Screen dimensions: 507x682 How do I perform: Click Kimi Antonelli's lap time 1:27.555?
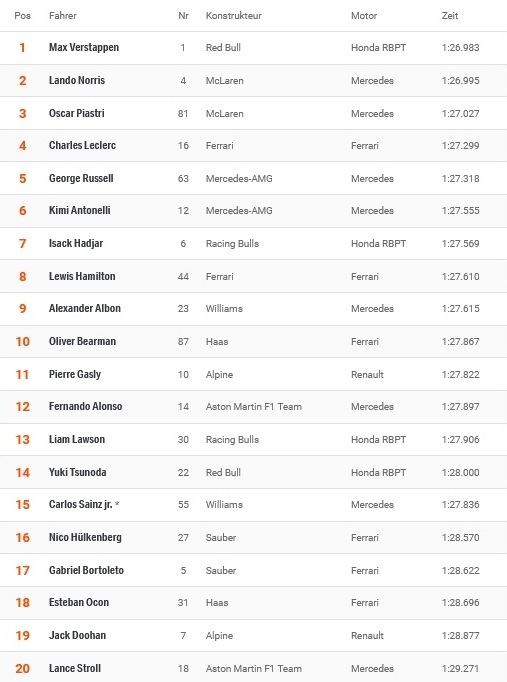click(x=460, y=211)
